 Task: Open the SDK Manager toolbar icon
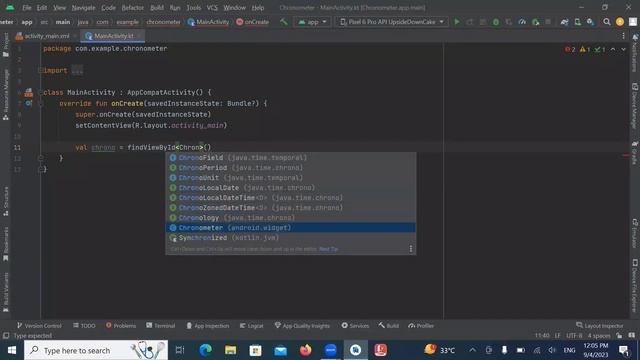click(x=590, y=22)
